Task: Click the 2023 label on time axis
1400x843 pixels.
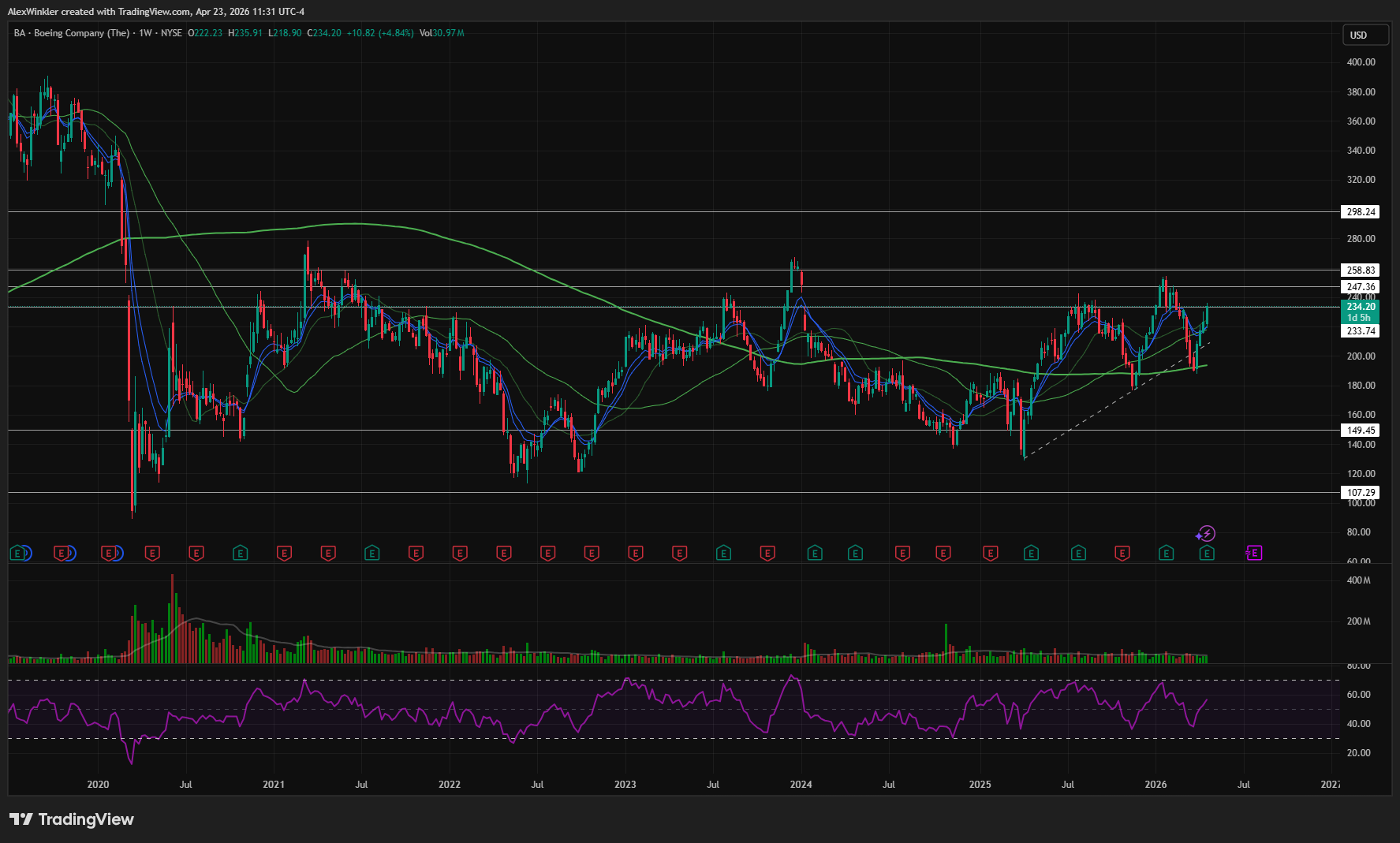Action: pos(625,785)
